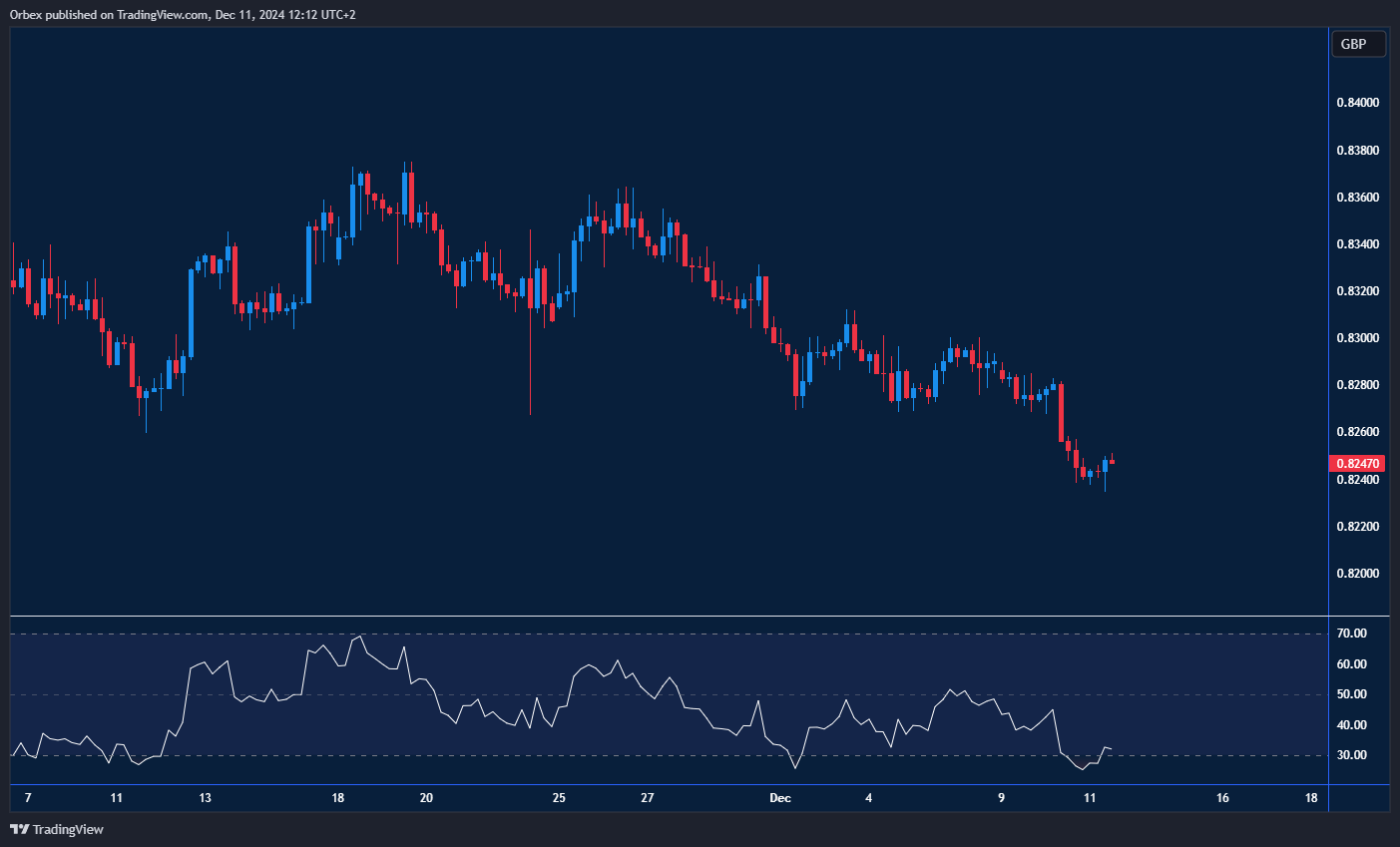This screenshot has height=847, width=1400.
Task: Click the most recent candlestick on chart
Action: point(1112,461)
